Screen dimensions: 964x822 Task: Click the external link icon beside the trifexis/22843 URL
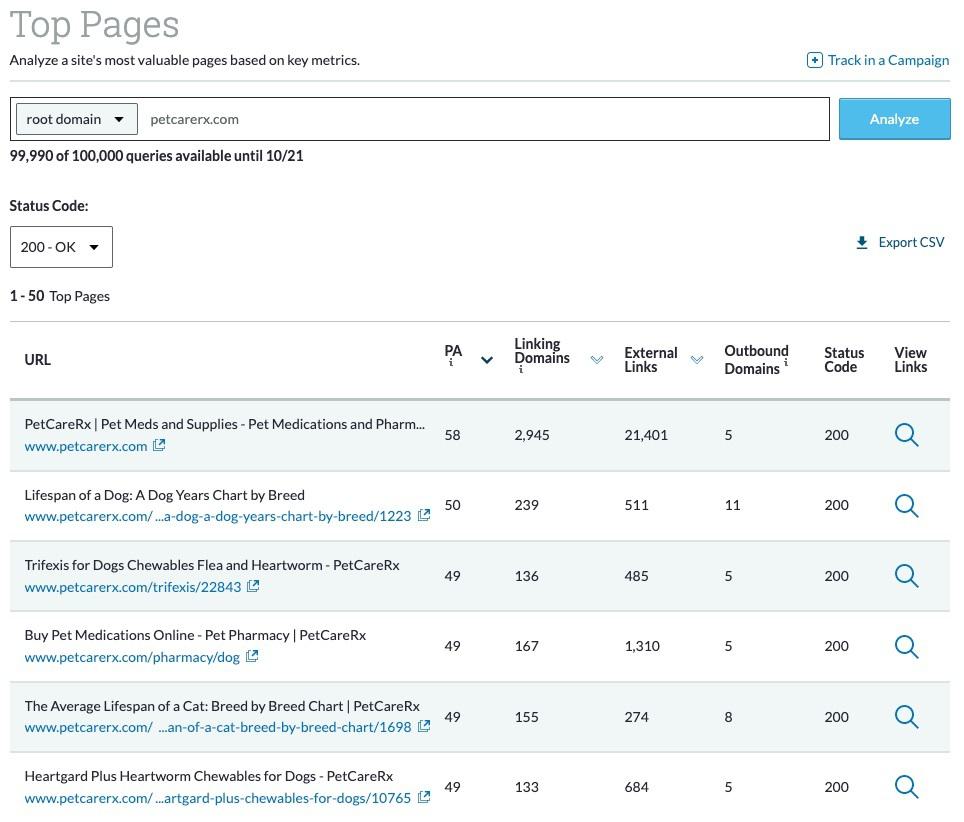pos(254,587)
